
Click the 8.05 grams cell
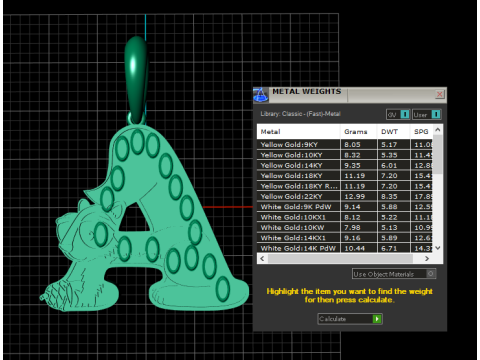tap(359, 145)
